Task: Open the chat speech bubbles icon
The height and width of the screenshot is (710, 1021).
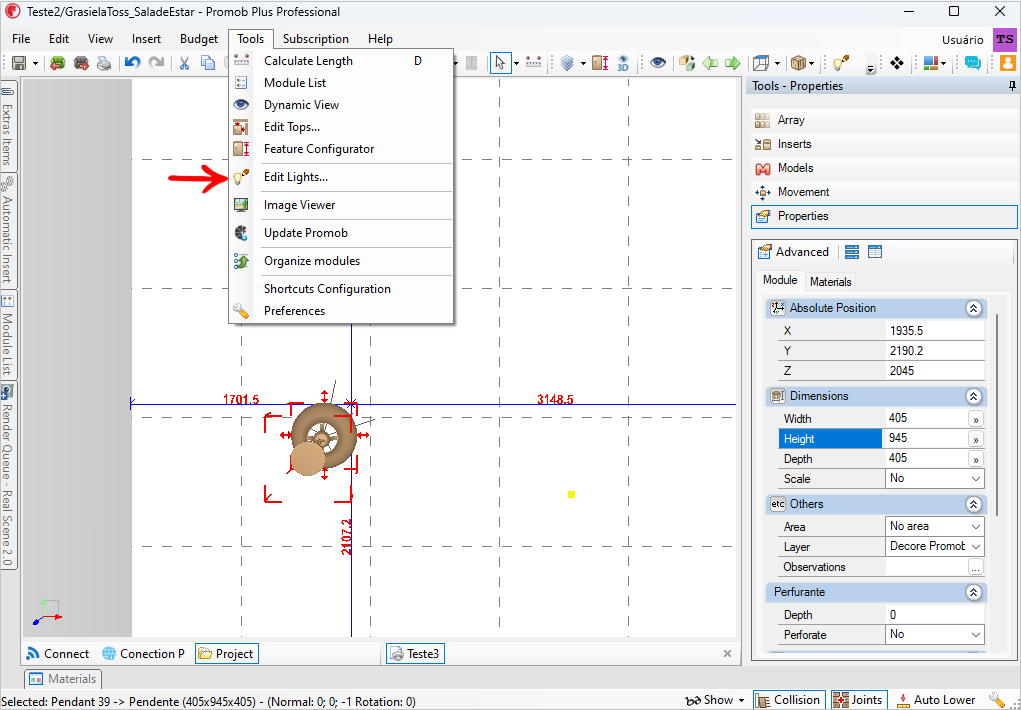Action: [x=973, y=63]
